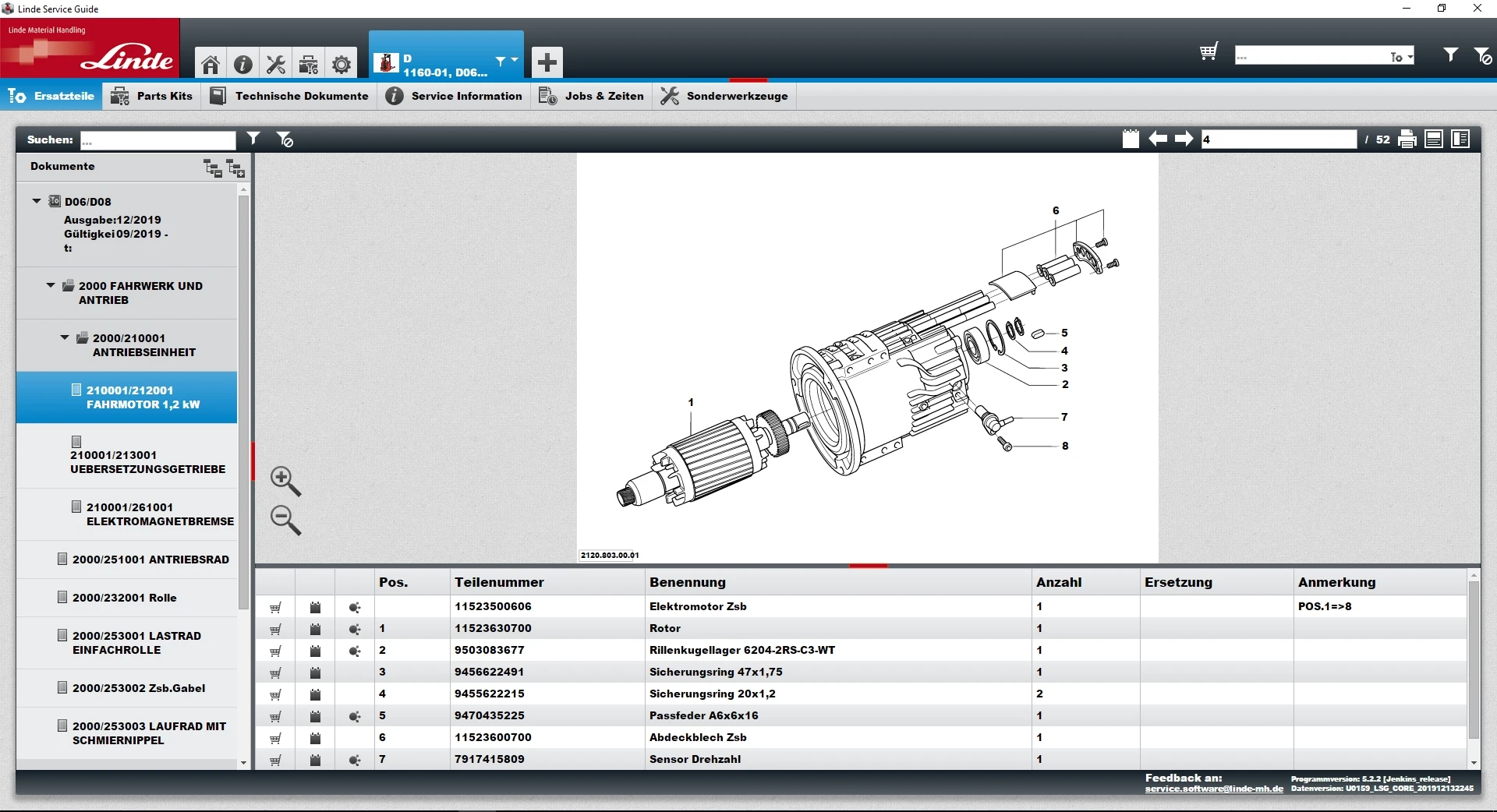Zoom out of the parts diagram
1497x812 pixels.
click(285, 520)
